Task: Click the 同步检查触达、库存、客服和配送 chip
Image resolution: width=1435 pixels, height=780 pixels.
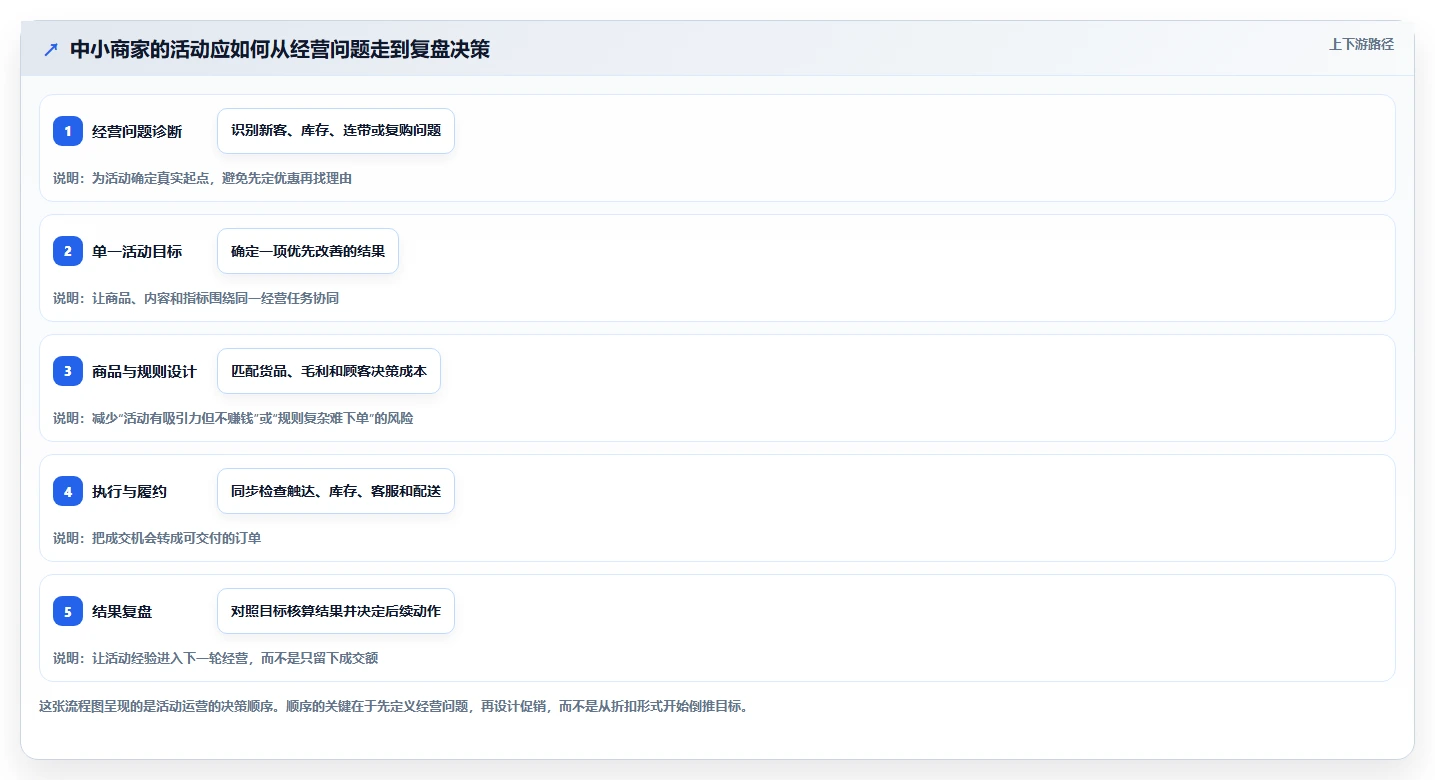Action: 336,491
